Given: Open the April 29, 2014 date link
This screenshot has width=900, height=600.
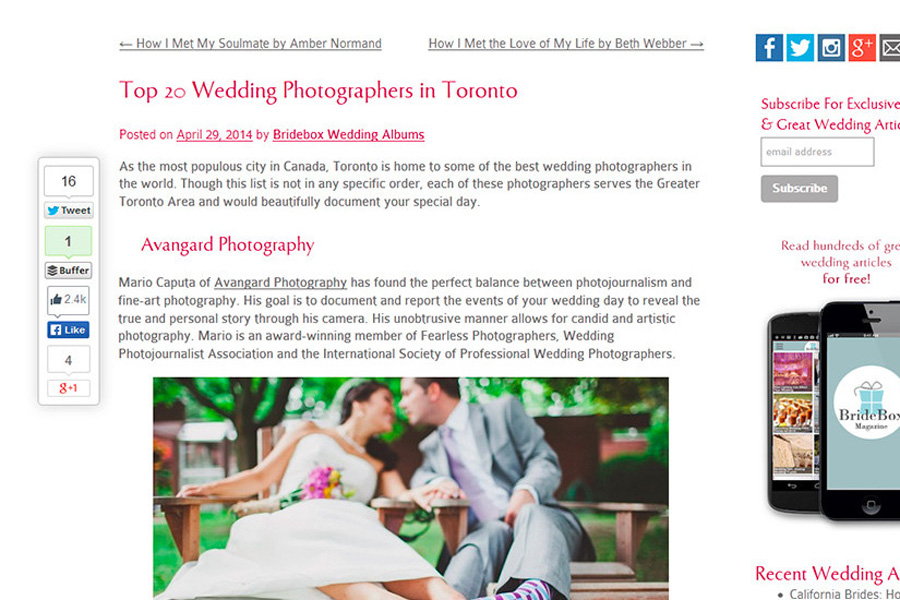Looking at the screenshot, I should click(x=214, y=135).
